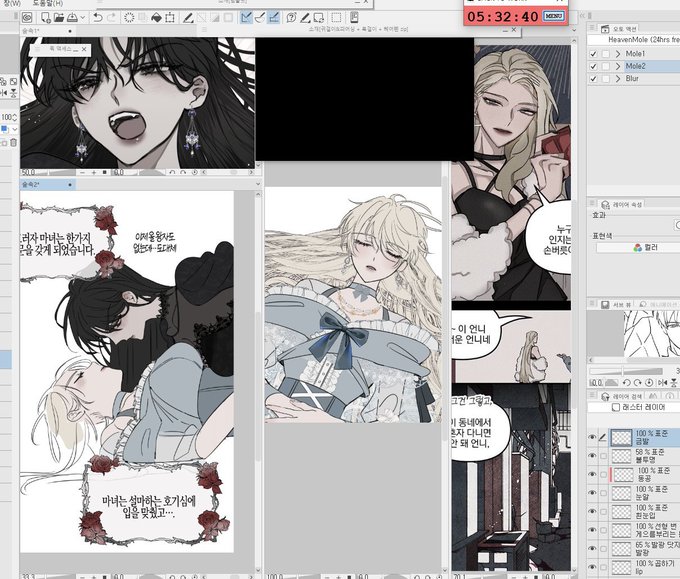Select the 동공 layer thumbnail
The width and height of the screenshot is (680, 579).
[x=624, y=474]
